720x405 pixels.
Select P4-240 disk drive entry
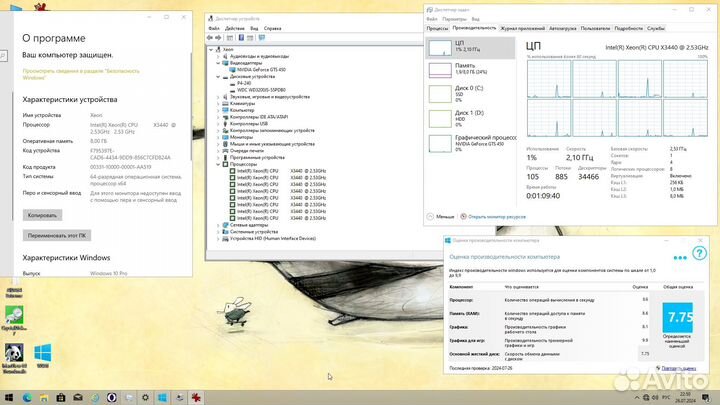coord(244,83)
